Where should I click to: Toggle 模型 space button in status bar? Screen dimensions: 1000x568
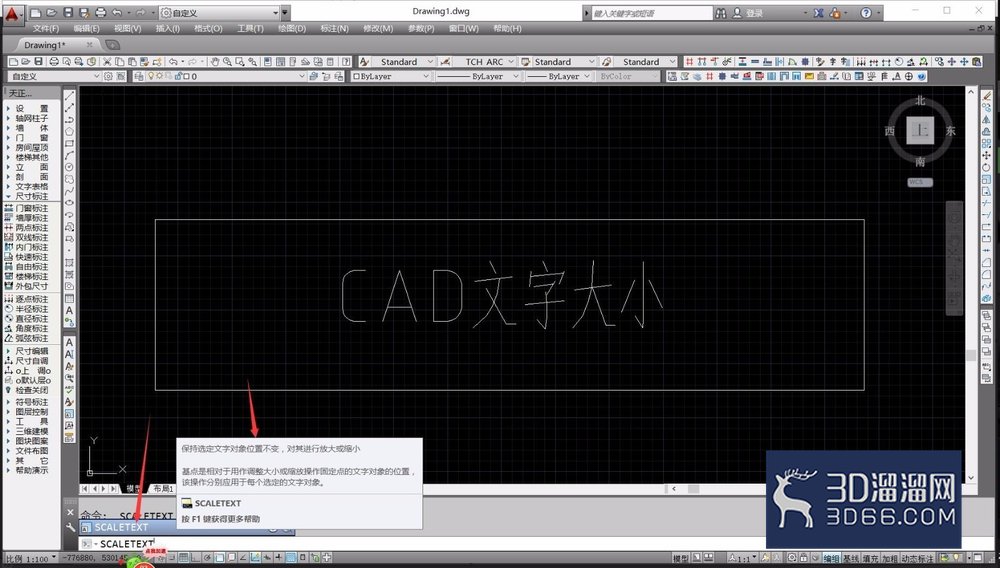tap(681, 558)
